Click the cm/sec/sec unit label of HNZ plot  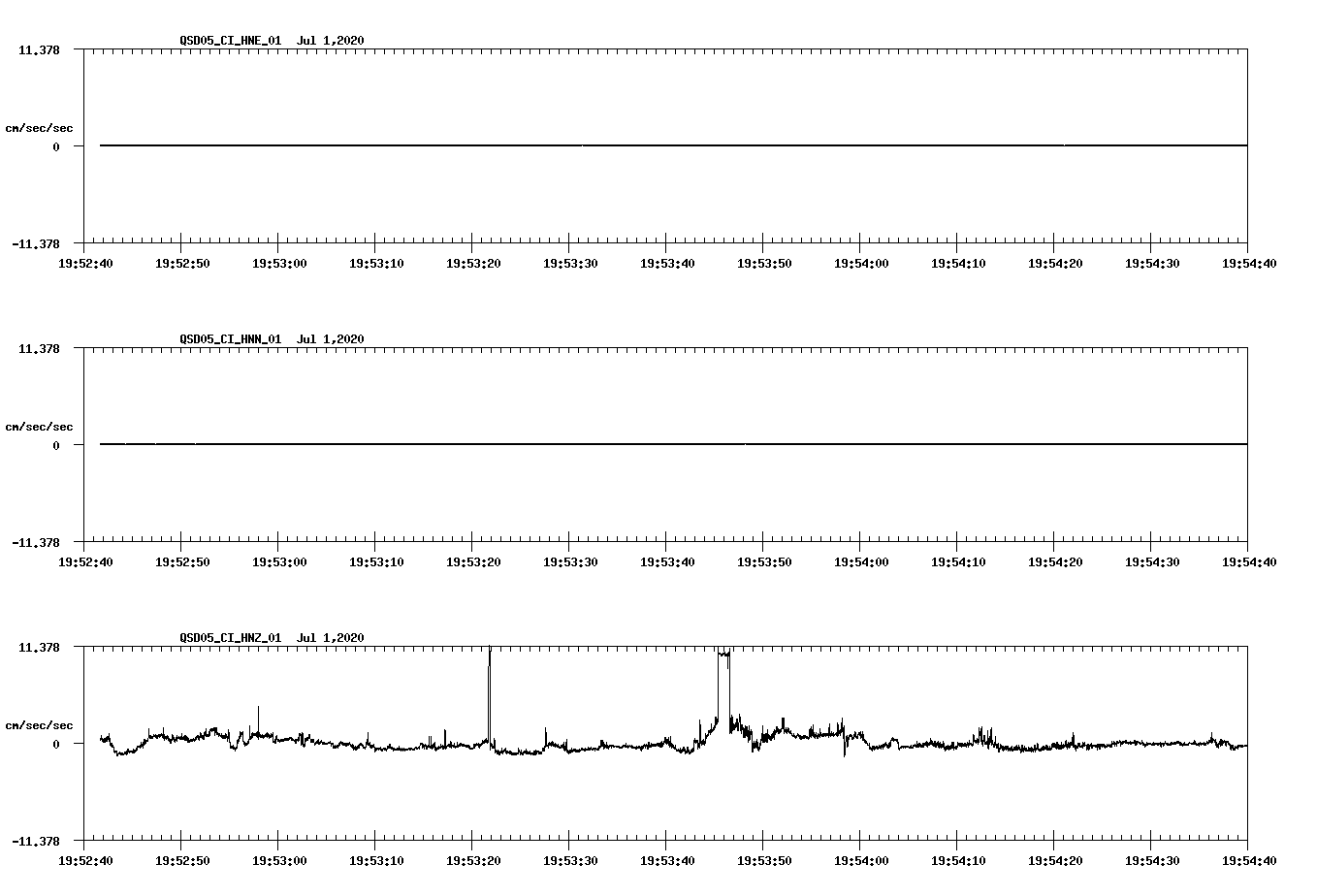click(39, 725)
